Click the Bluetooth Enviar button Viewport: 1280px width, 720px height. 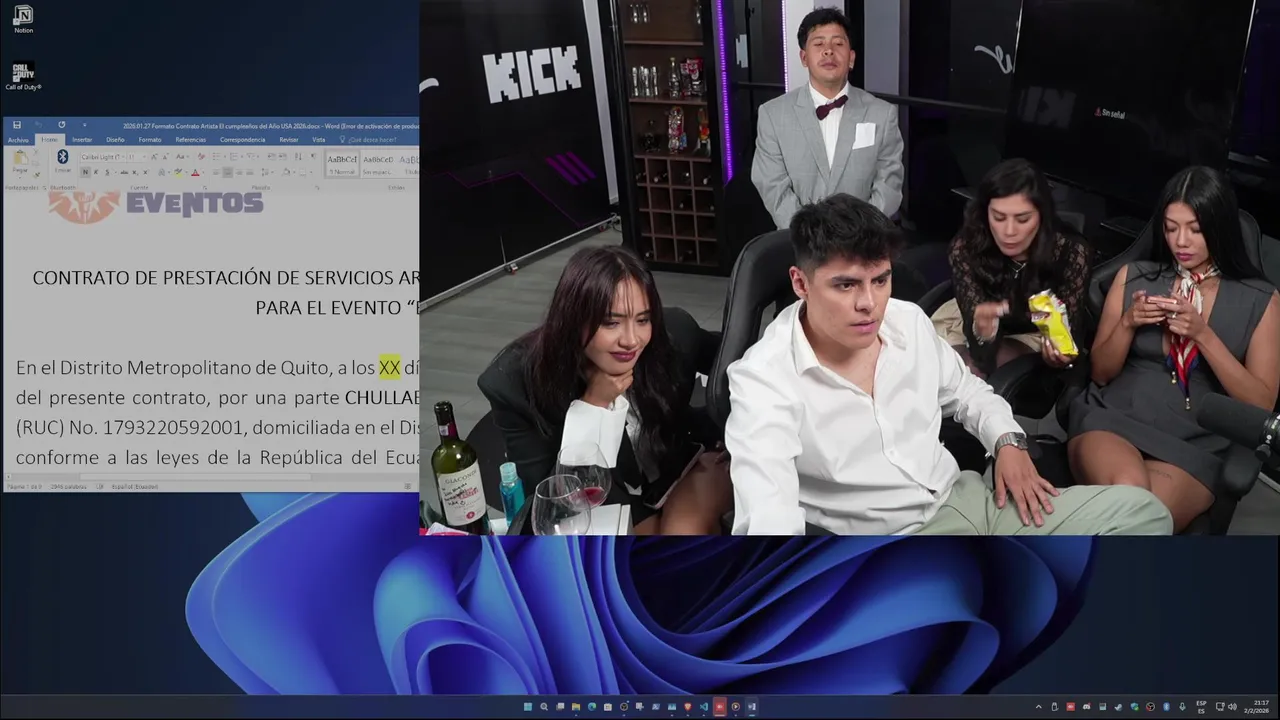click(63, 163)
